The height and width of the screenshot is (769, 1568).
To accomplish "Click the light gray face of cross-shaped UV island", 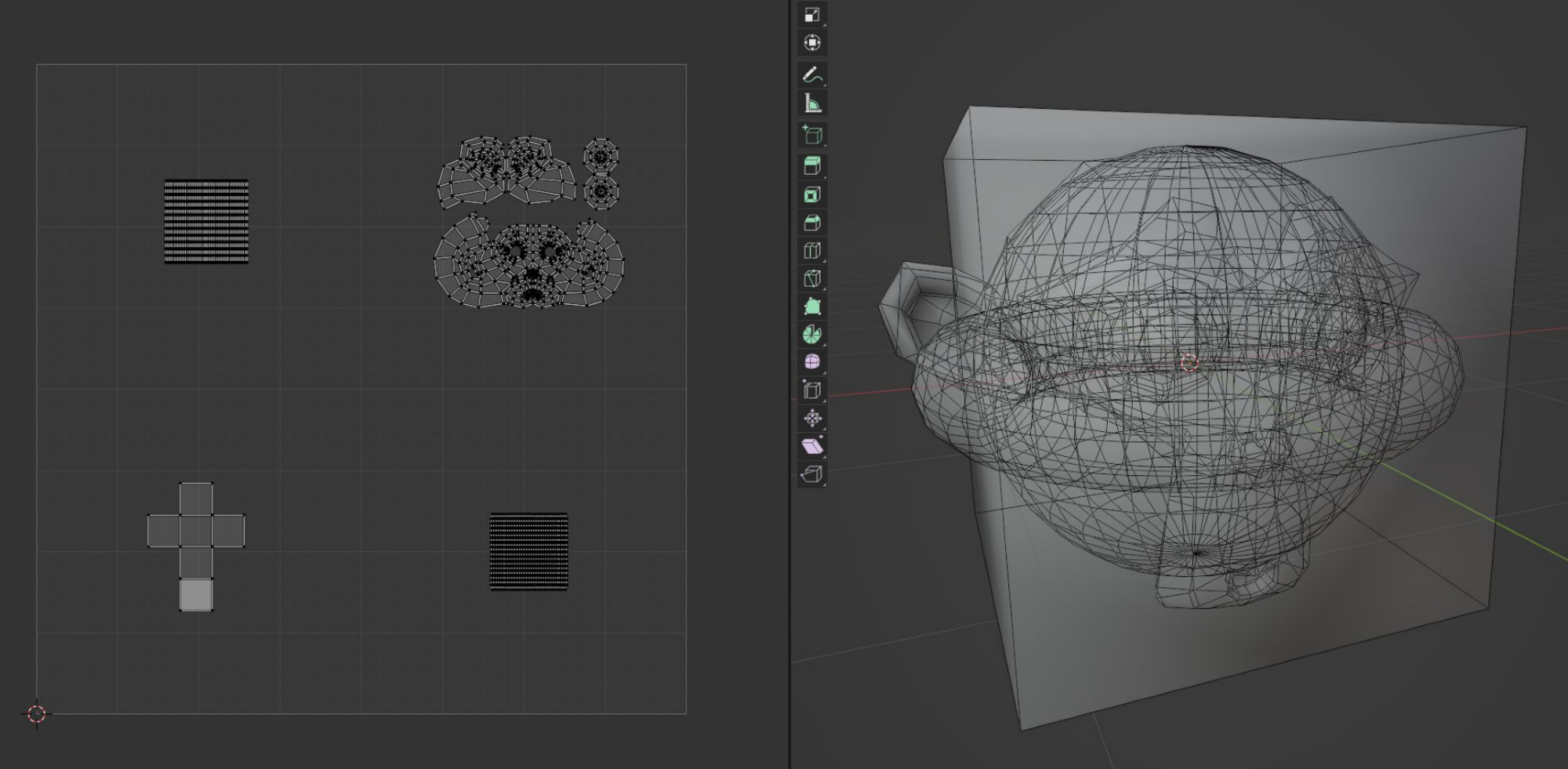I will 196,595.
